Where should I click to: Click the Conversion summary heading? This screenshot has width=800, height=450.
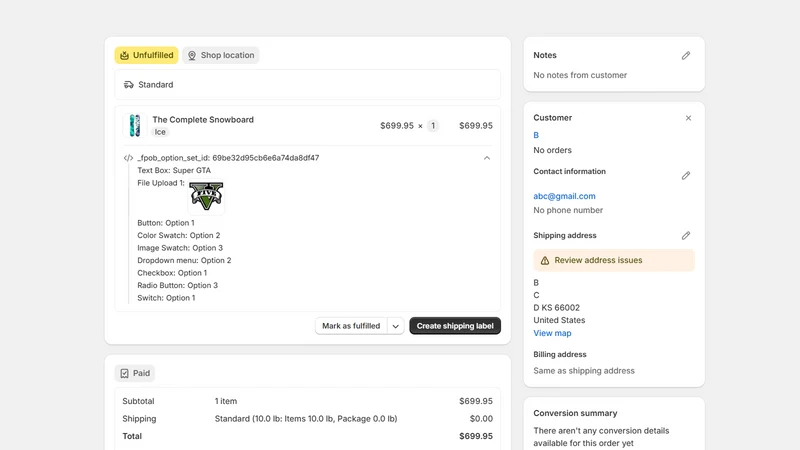click(575, 413)
